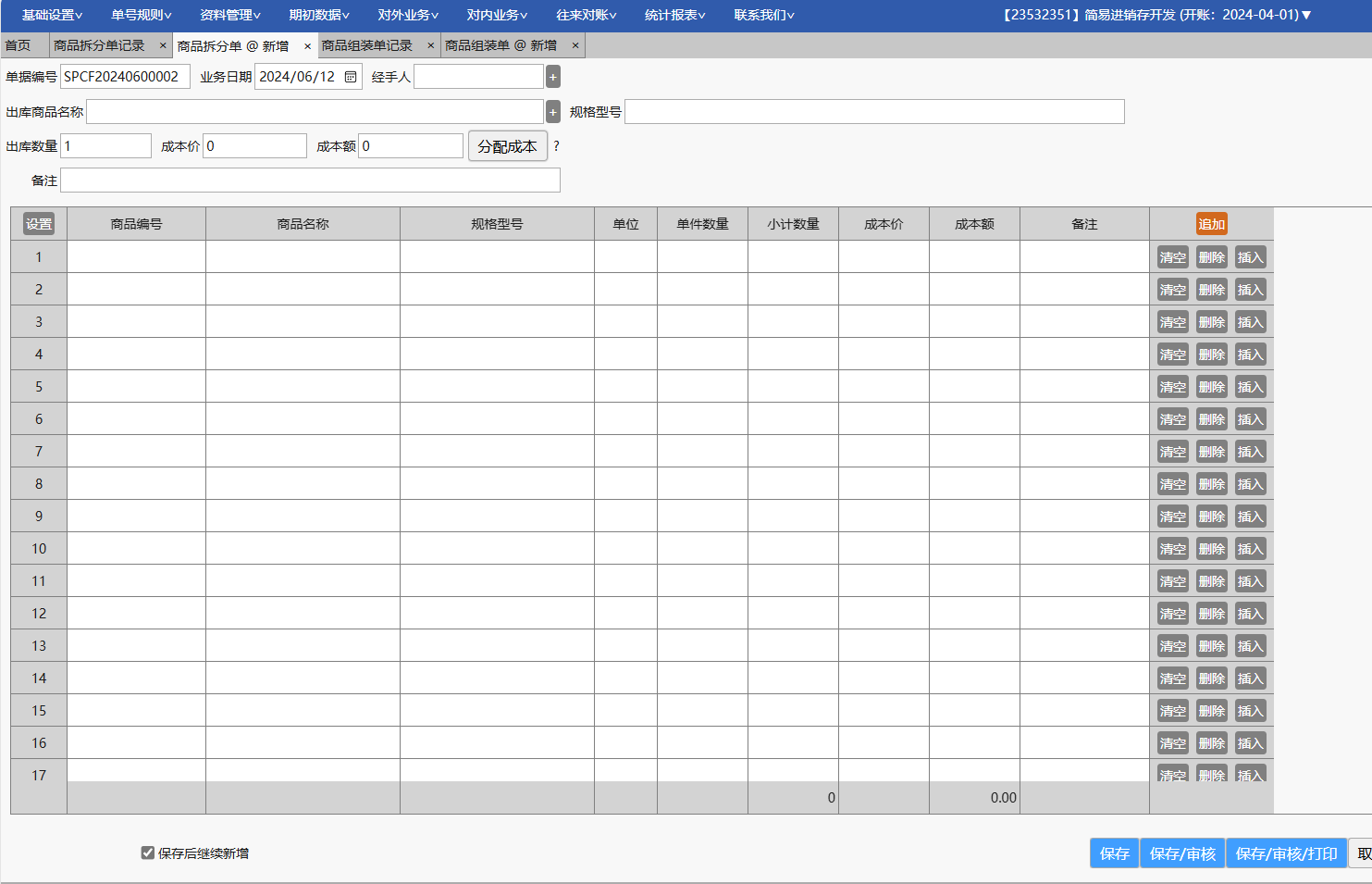Click the 小计数量 column header
The image size is (1372, 884).
click(793, 224)
